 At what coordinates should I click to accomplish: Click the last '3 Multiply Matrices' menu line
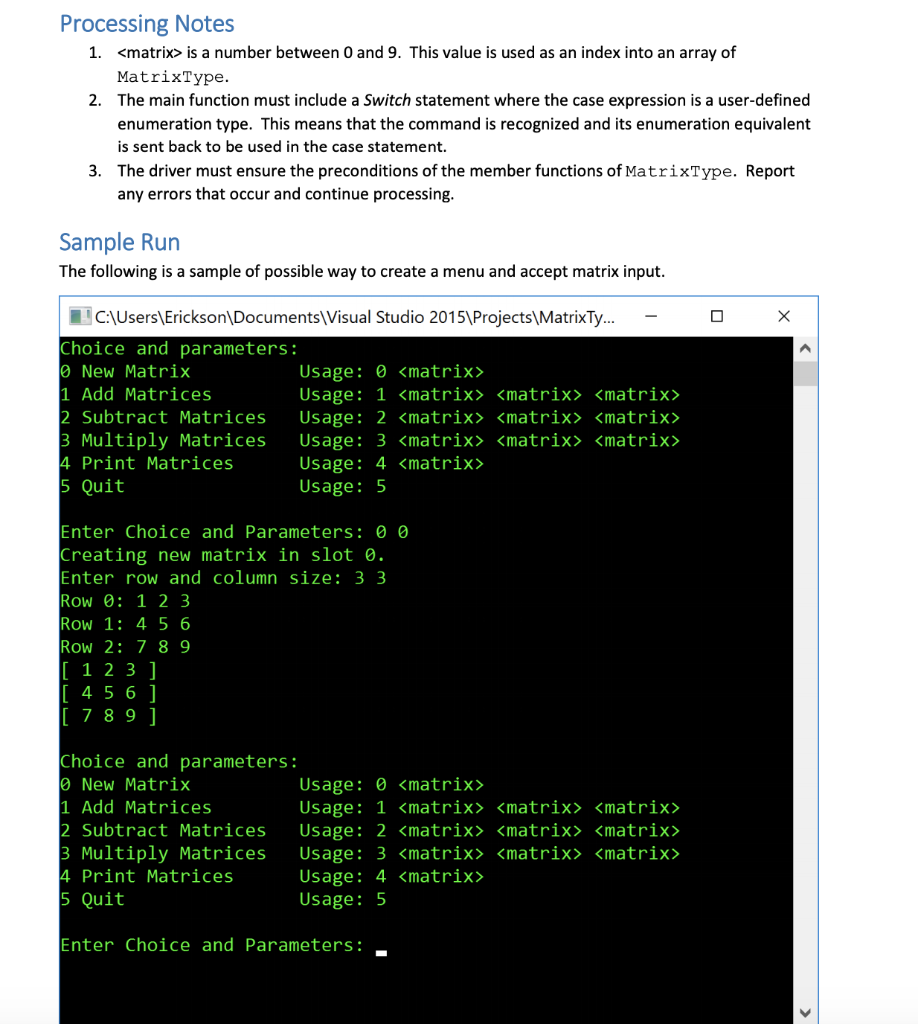(x=370, y=854)
